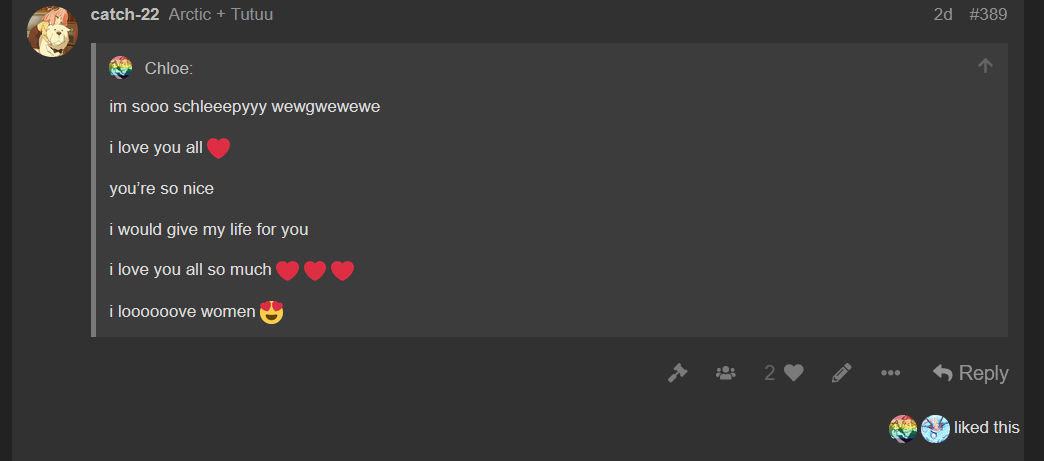Click the Chloe name in the quote header

point(168,68)
